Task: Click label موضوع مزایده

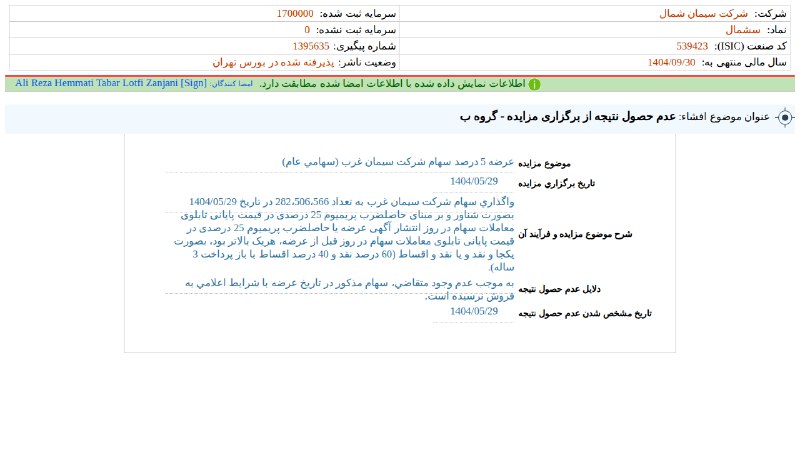Action: 544,164
